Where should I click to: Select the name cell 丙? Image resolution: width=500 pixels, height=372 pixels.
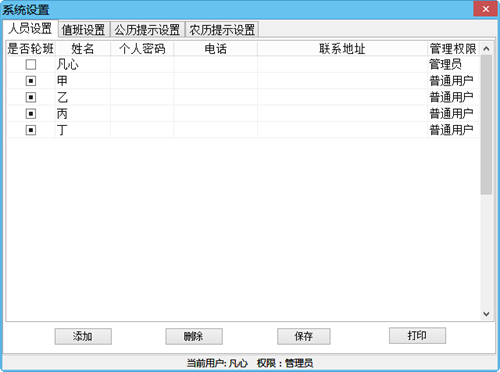coord(83,114)
